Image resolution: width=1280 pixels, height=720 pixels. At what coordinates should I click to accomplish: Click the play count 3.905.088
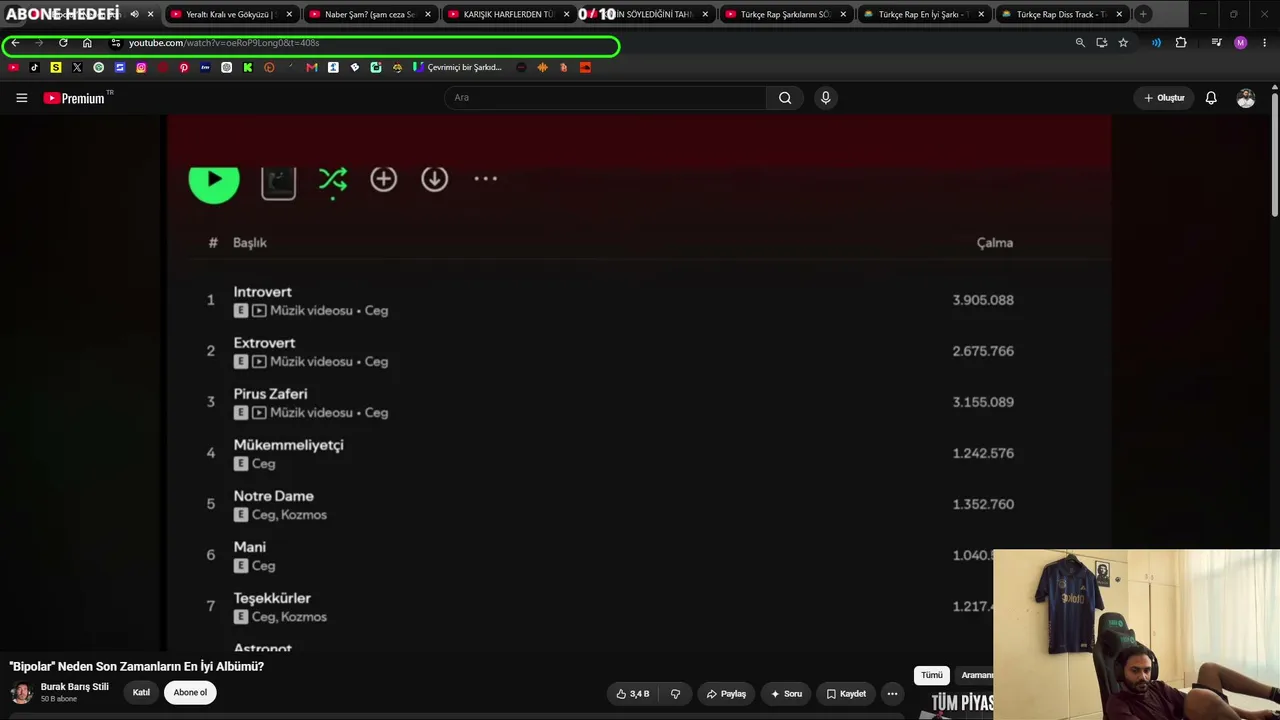(983, 300)
